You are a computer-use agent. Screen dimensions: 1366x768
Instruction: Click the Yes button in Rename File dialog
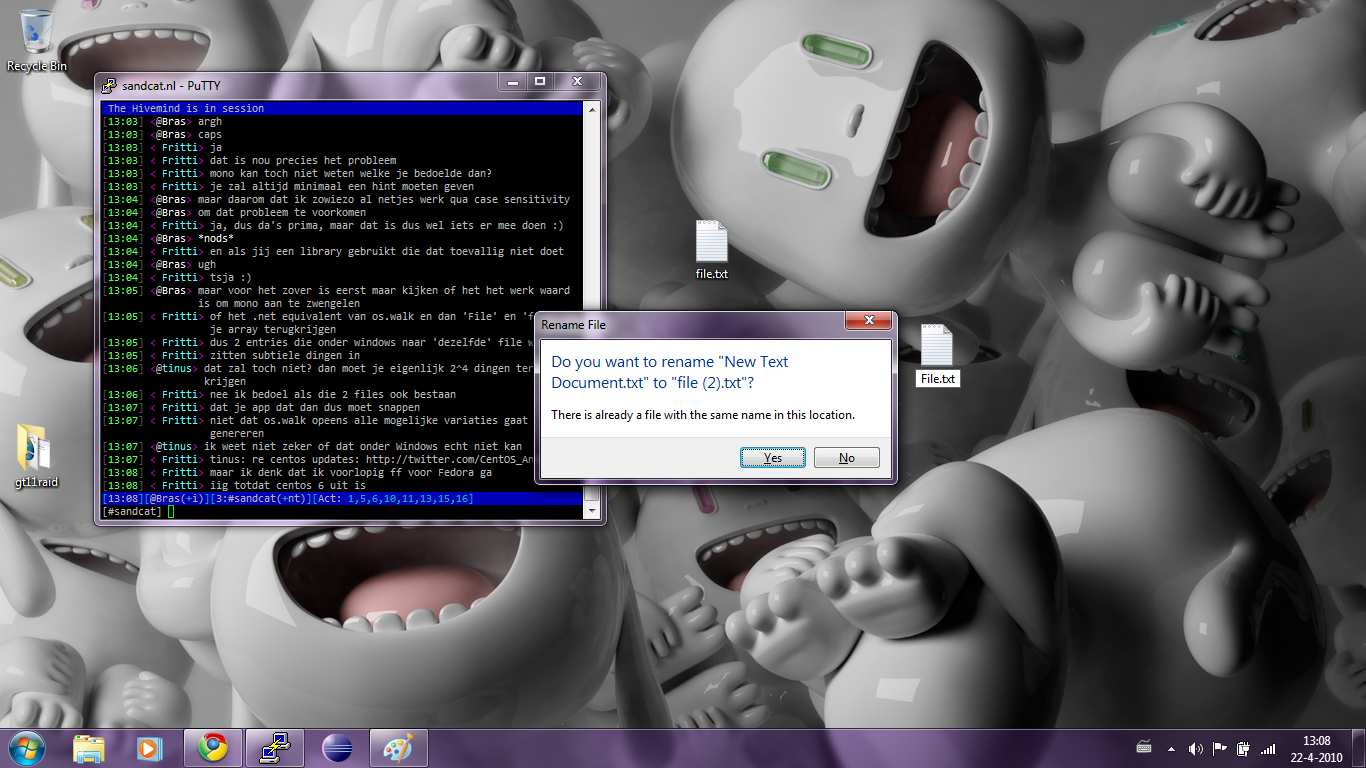click(x=772, y=457)
